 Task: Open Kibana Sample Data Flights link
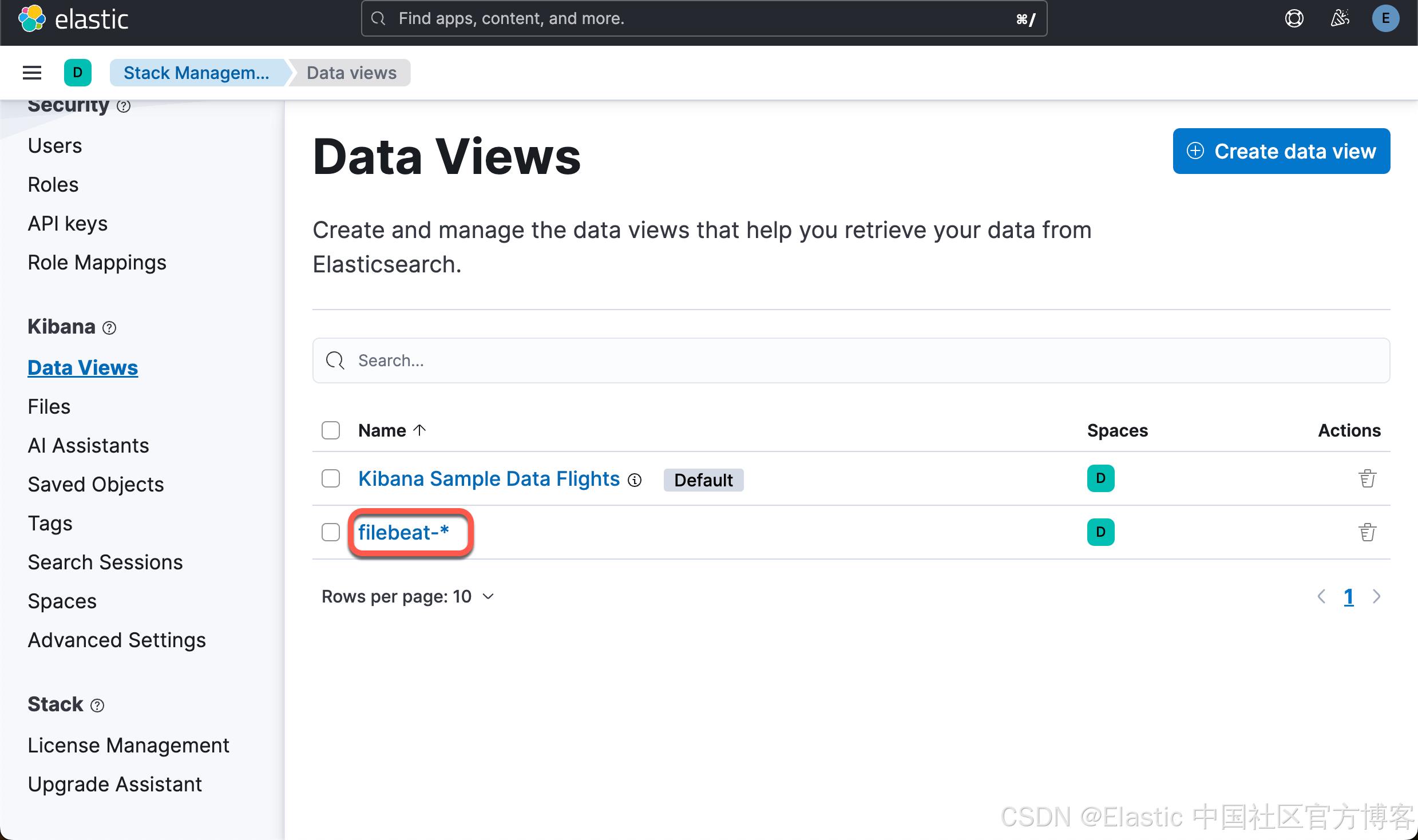point(489,478)
